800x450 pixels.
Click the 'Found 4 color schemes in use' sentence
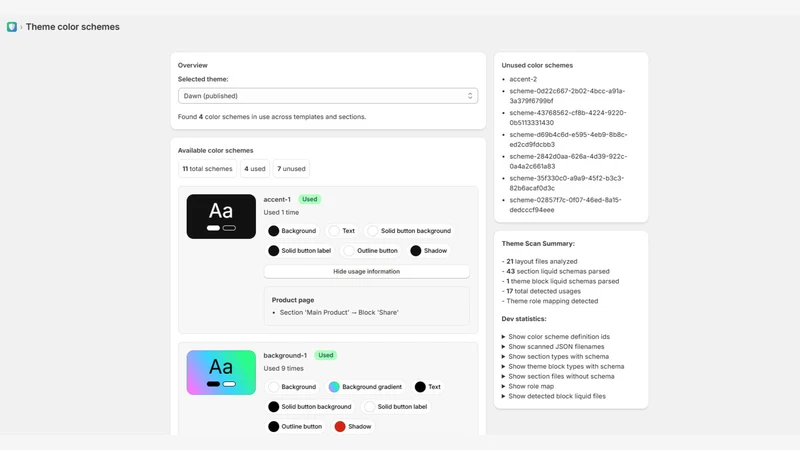(x=272, y=117)
